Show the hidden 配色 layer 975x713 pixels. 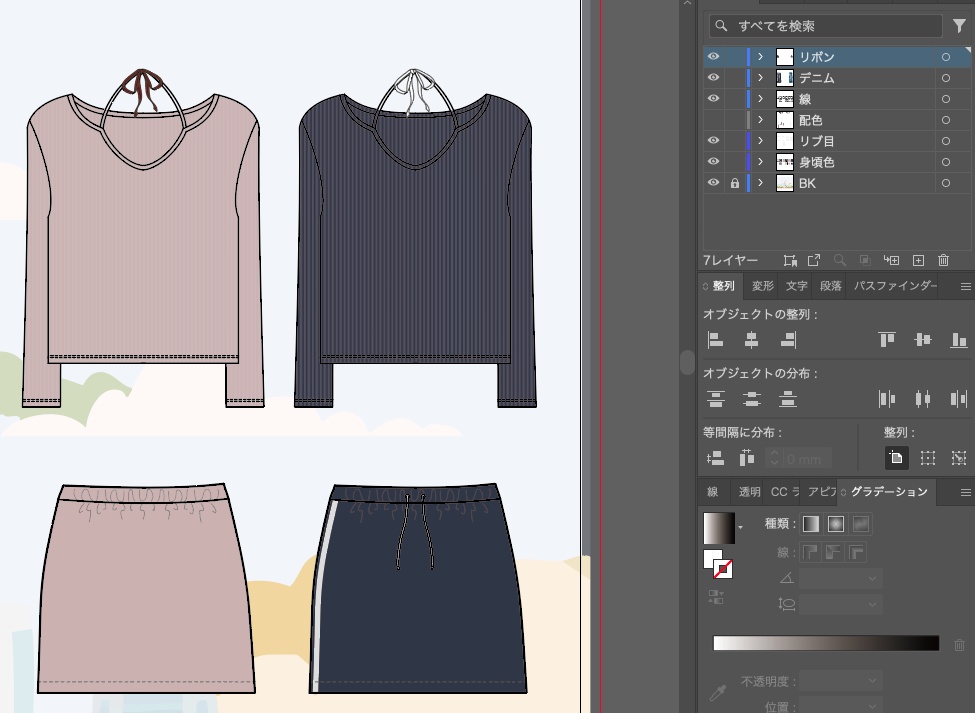pyautogui.click(x=713, y=120)
